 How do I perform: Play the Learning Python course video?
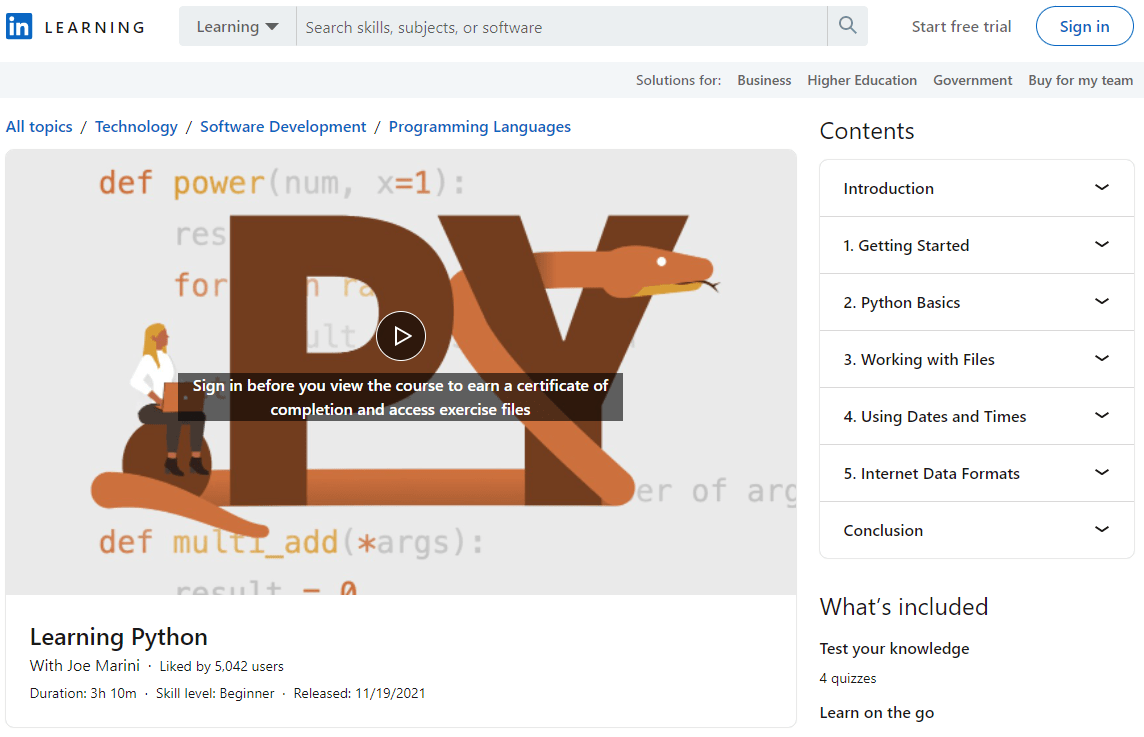[x=401, y=336]
